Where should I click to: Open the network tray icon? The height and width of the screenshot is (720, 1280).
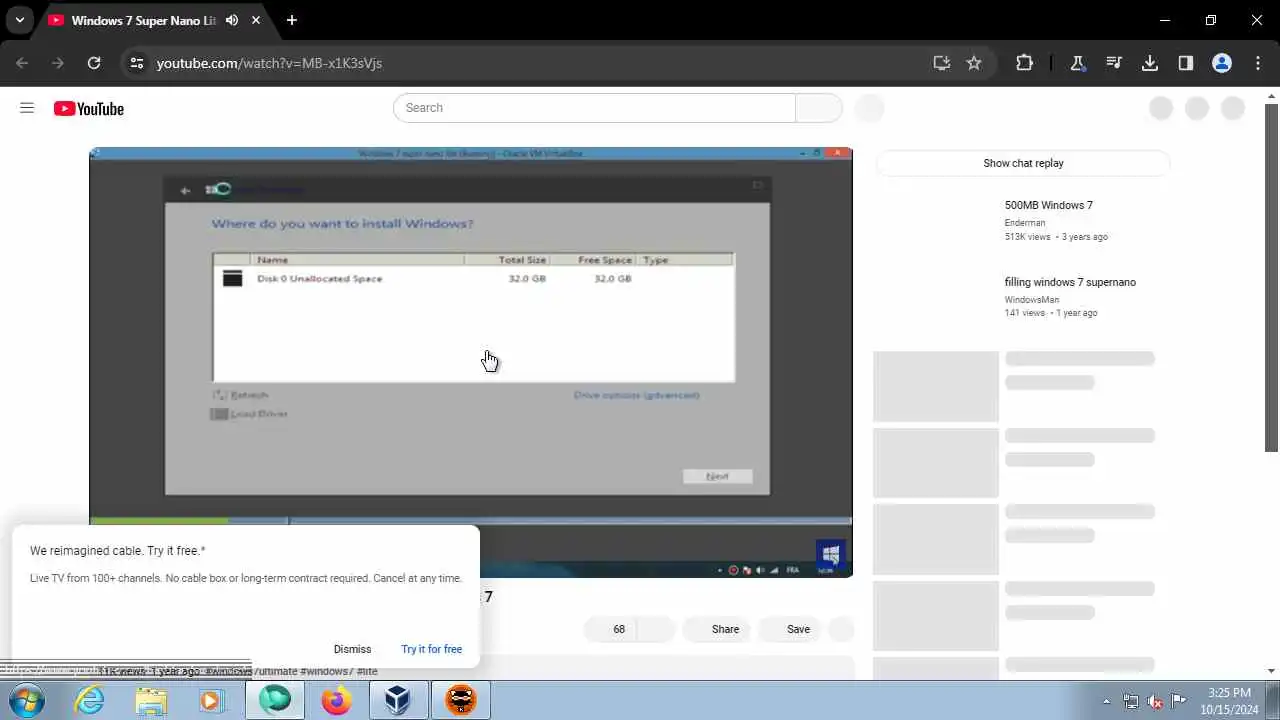coord(1131,701)
